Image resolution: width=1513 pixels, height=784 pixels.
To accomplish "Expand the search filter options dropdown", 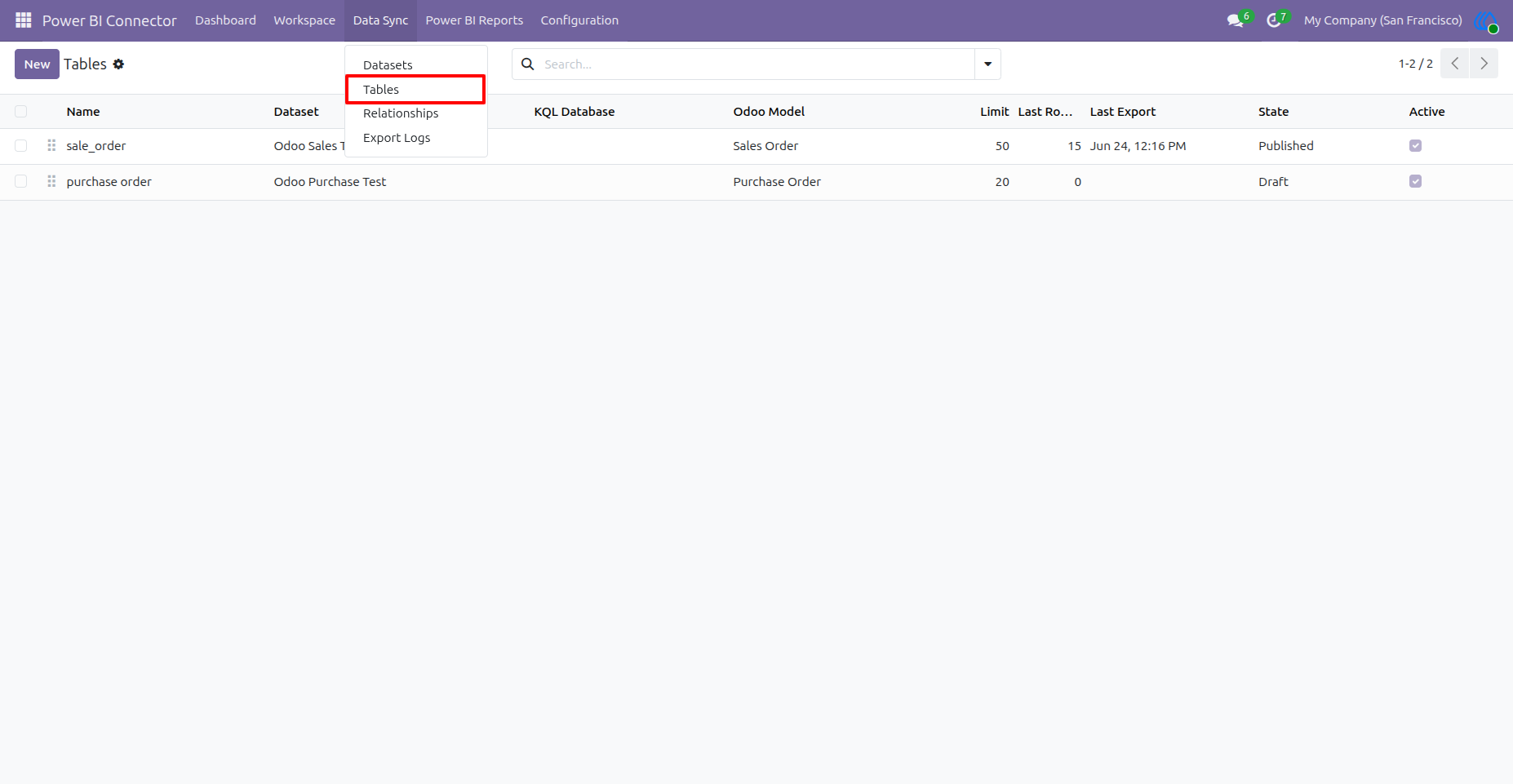I will click(x=987, y=64).
